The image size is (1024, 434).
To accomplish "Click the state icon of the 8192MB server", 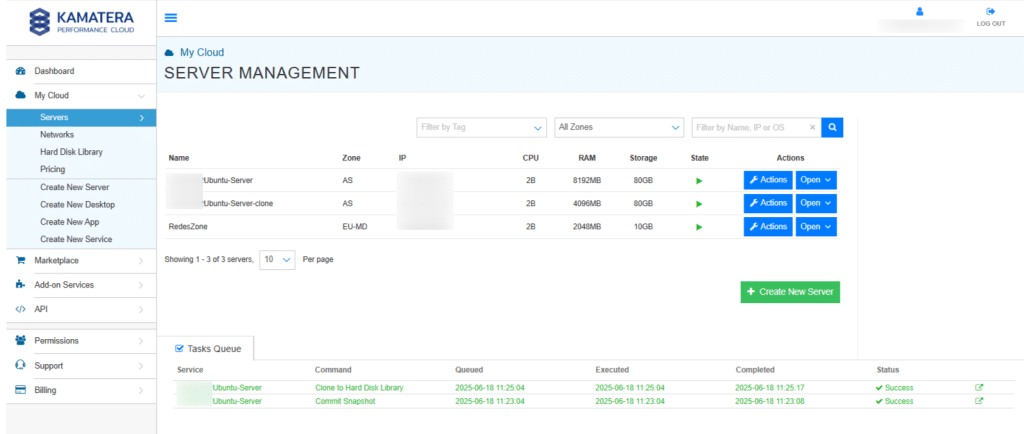I will point(699,181).
